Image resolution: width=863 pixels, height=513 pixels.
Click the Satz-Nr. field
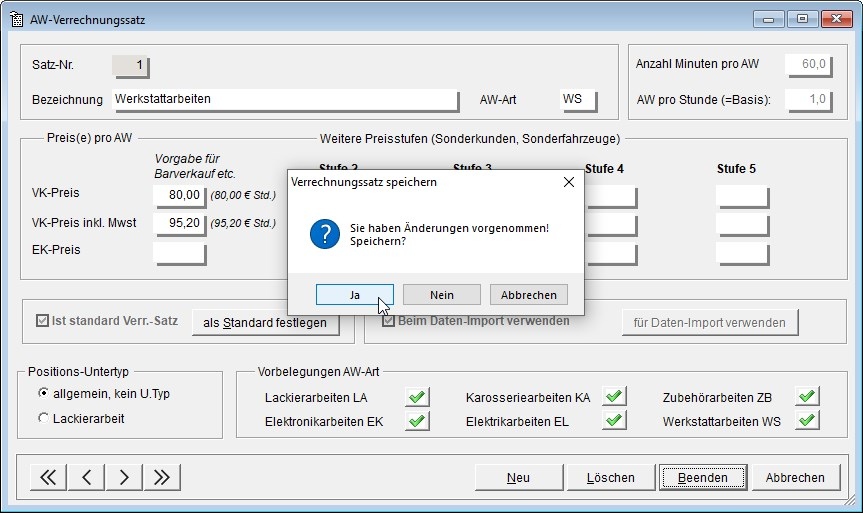(130, 66)
